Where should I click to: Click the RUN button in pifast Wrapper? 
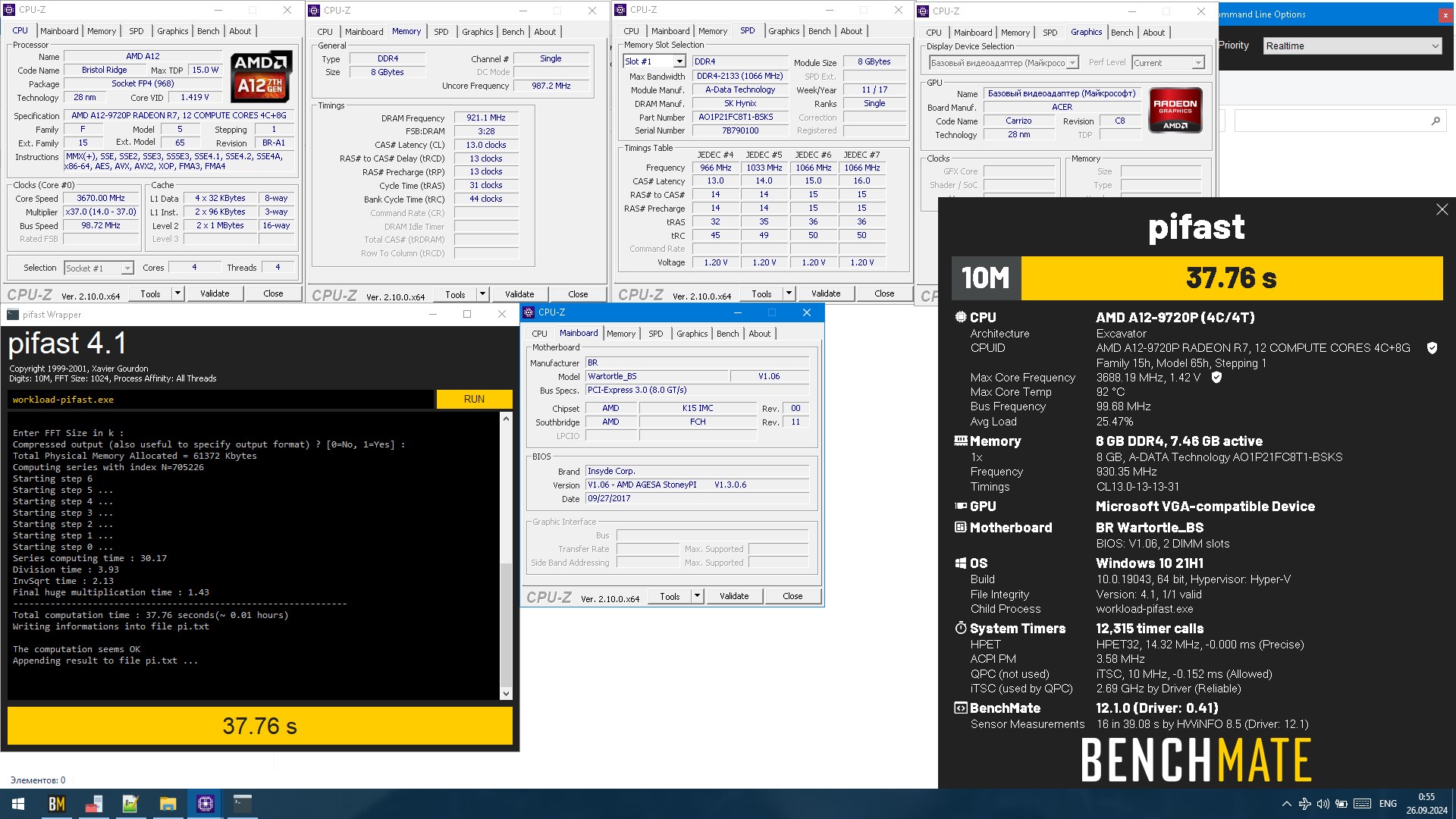pyautogui.click(x=474, y=399)
